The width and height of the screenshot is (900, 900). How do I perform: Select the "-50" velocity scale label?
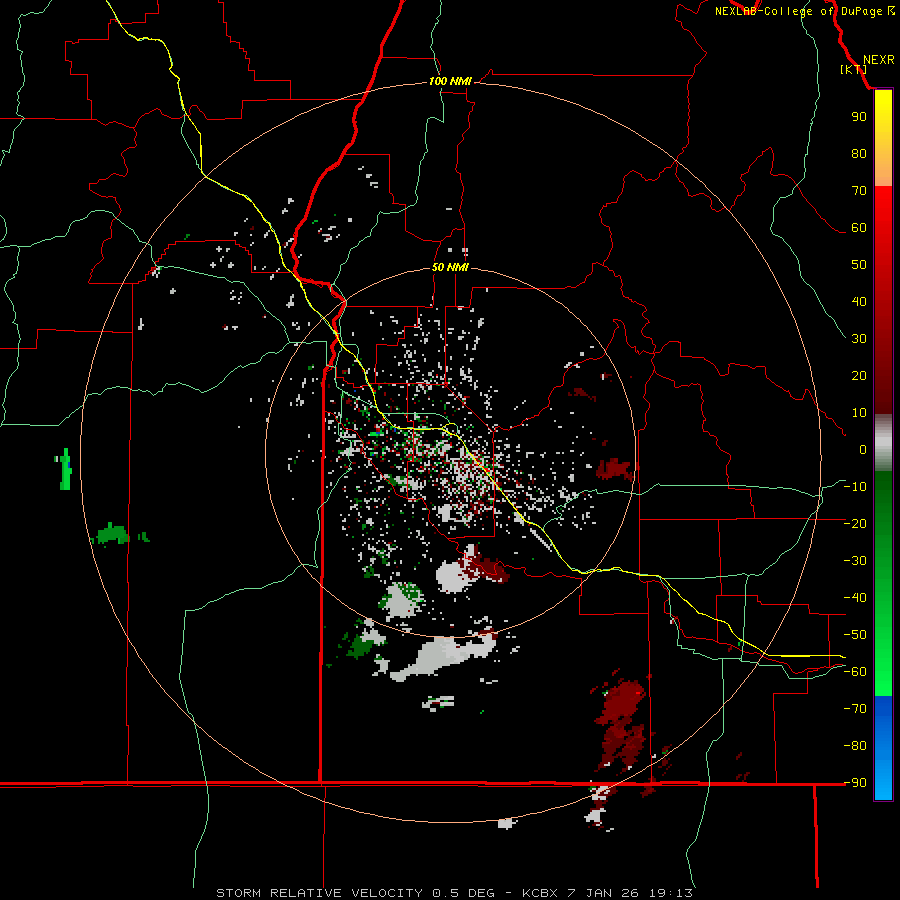[855, 635]
